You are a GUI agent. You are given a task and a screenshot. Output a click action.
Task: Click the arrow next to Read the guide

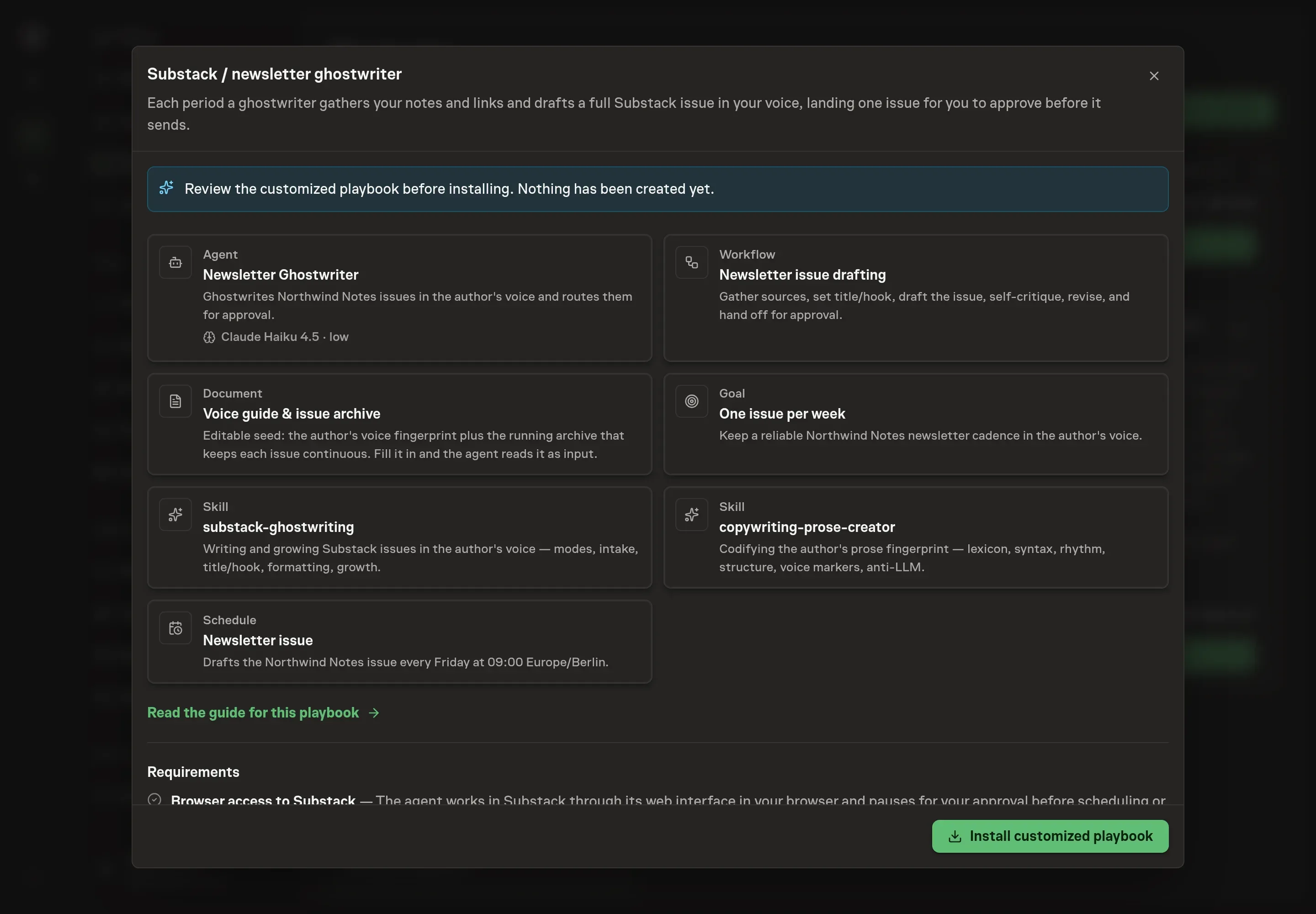coord(374,713)
